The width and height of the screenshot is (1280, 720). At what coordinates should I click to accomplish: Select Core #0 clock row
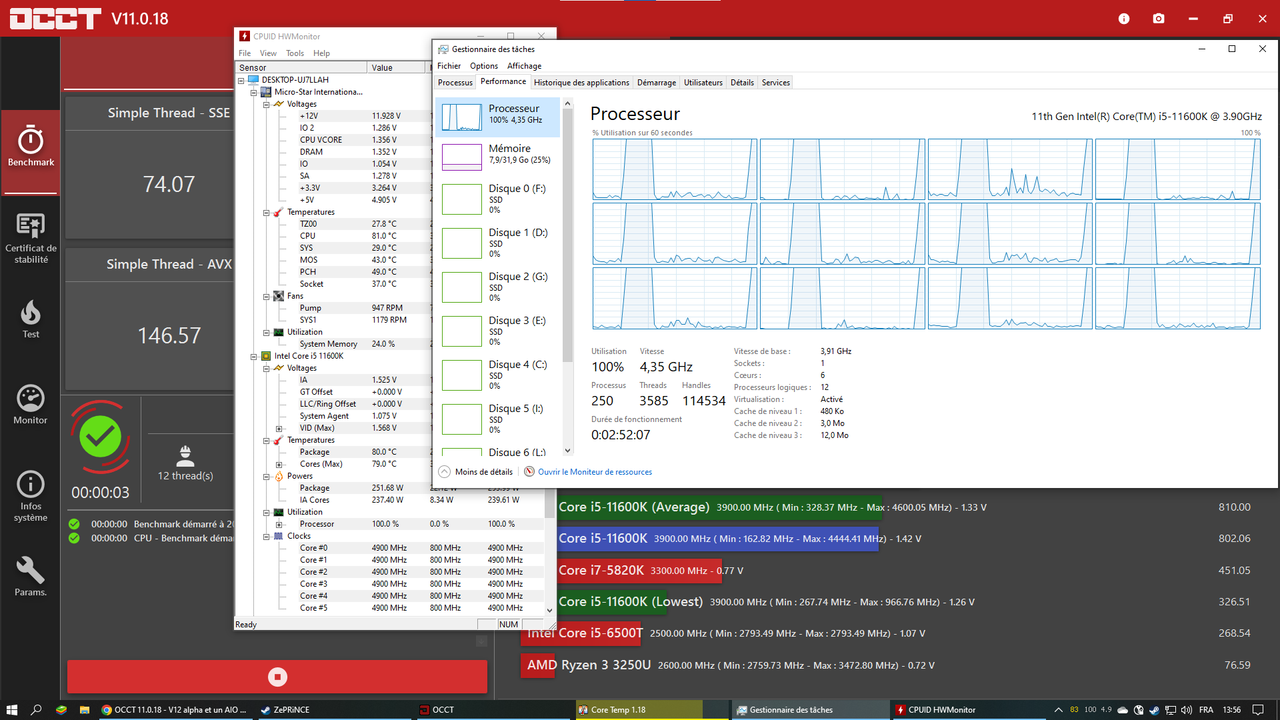coord(392,548)
